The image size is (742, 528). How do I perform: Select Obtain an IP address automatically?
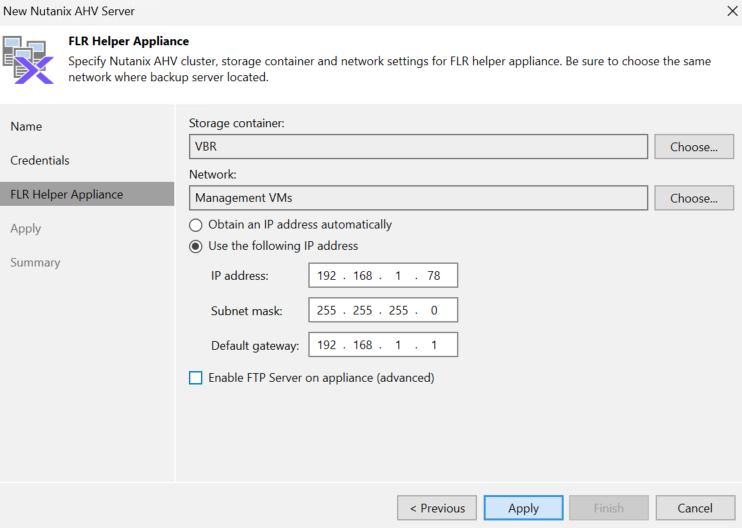click(x=195, y=225)
